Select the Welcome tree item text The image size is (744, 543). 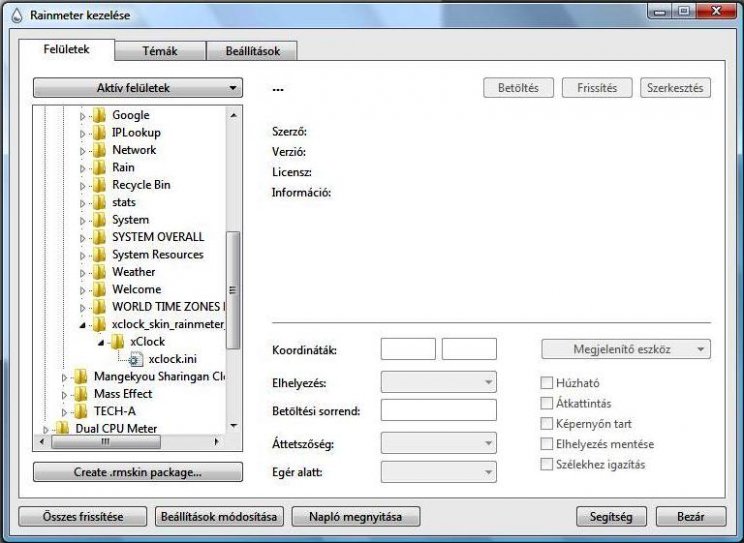(x=137, y=290)
